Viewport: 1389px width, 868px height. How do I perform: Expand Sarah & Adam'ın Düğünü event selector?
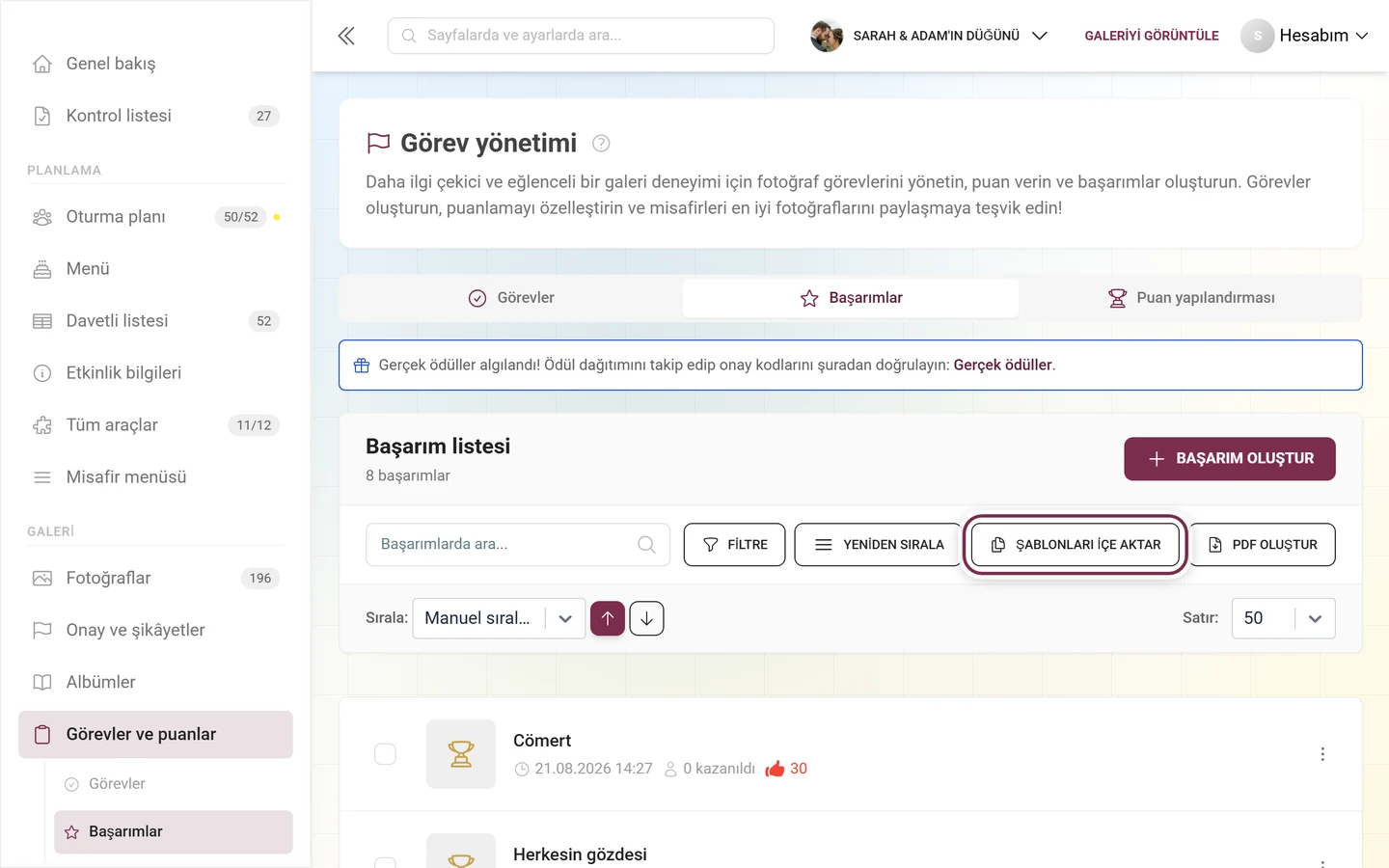[929, 36]
